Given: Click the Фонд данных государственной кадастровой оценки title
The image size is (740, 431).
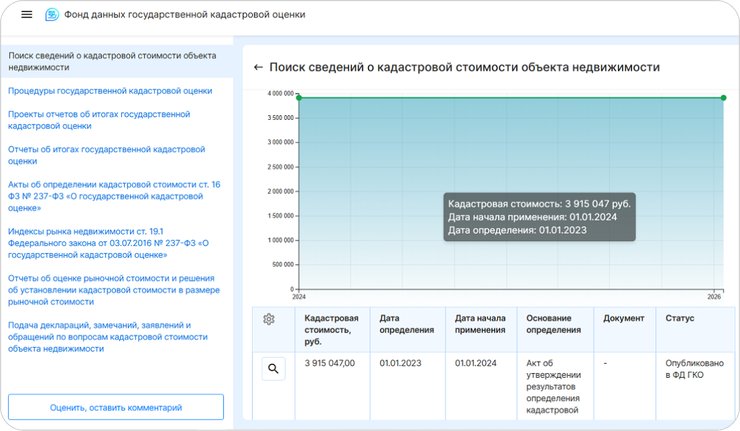Looking at the screenshot, I should pos(184,15).
